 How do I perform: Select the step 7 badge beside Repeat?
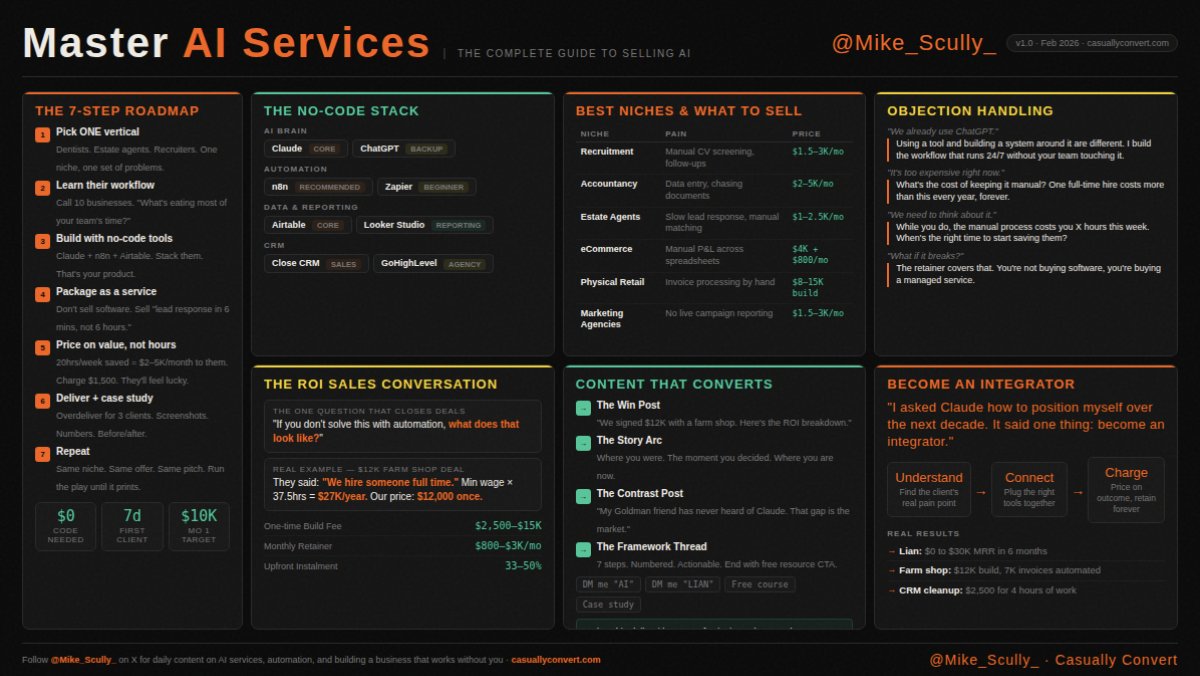[42, 454]
